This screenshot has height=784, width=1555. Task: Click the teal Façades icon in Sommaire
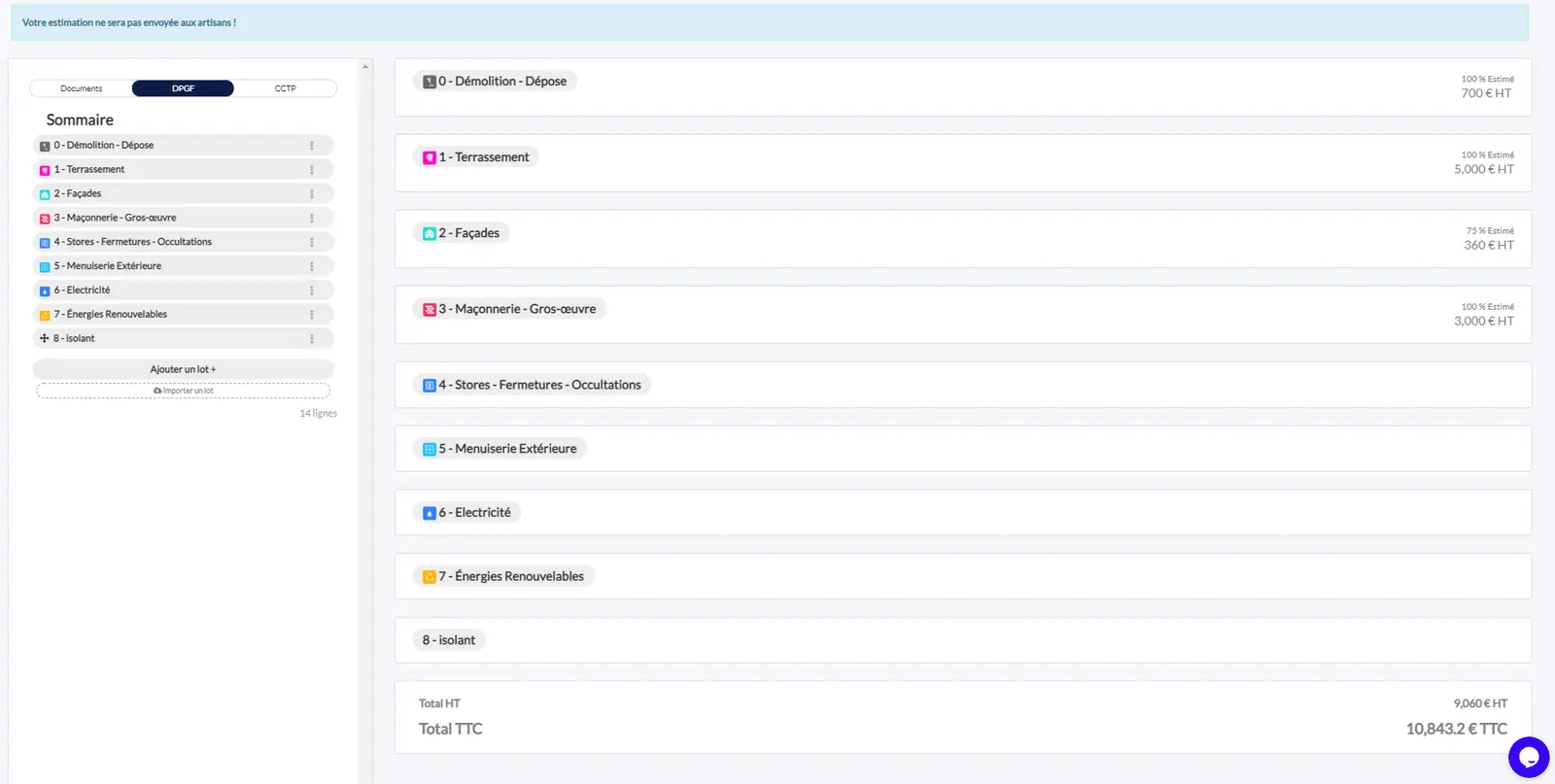point(45,194)
